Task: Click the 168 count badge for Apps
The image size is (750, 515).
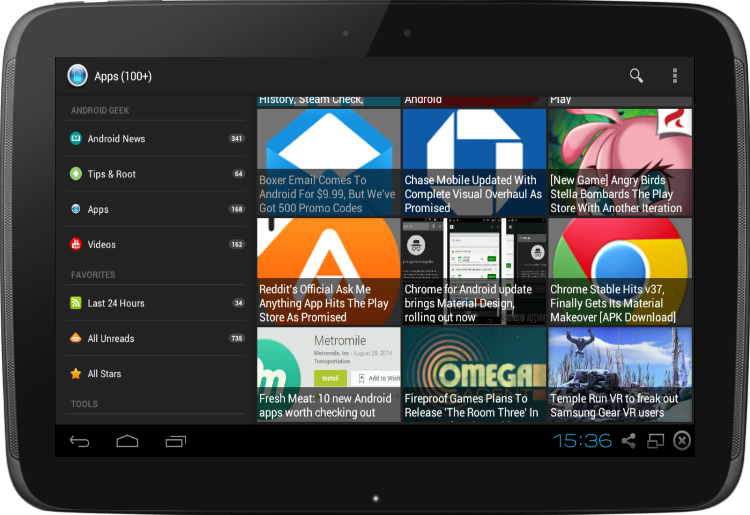Action: [x=237, y=209]
